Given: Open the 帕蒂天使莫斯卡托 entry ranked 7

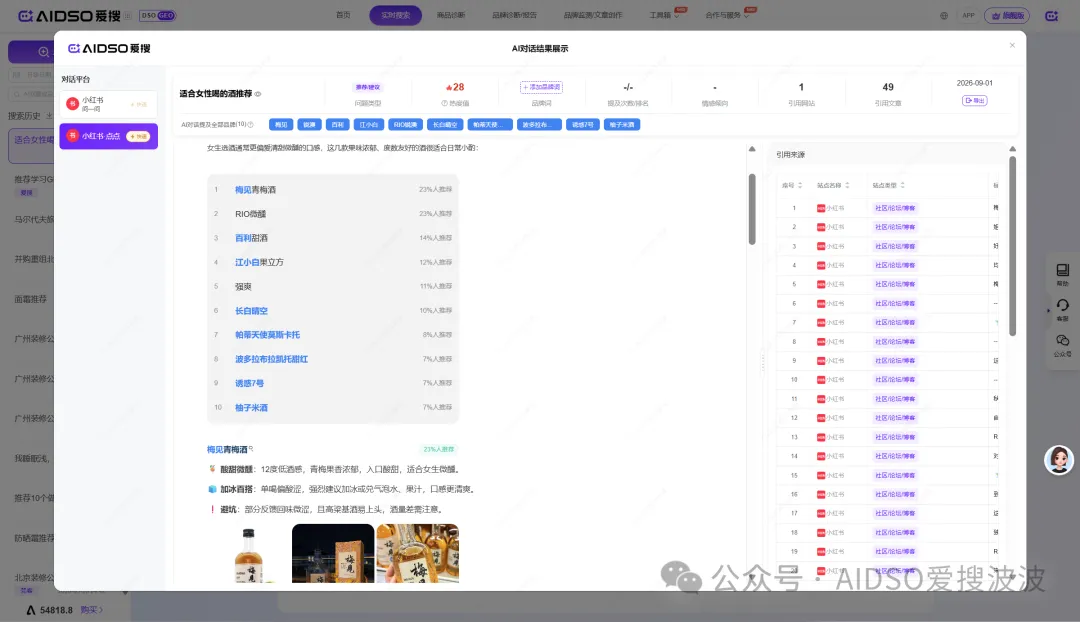Looking at the screenshot, I should point(267,335).
